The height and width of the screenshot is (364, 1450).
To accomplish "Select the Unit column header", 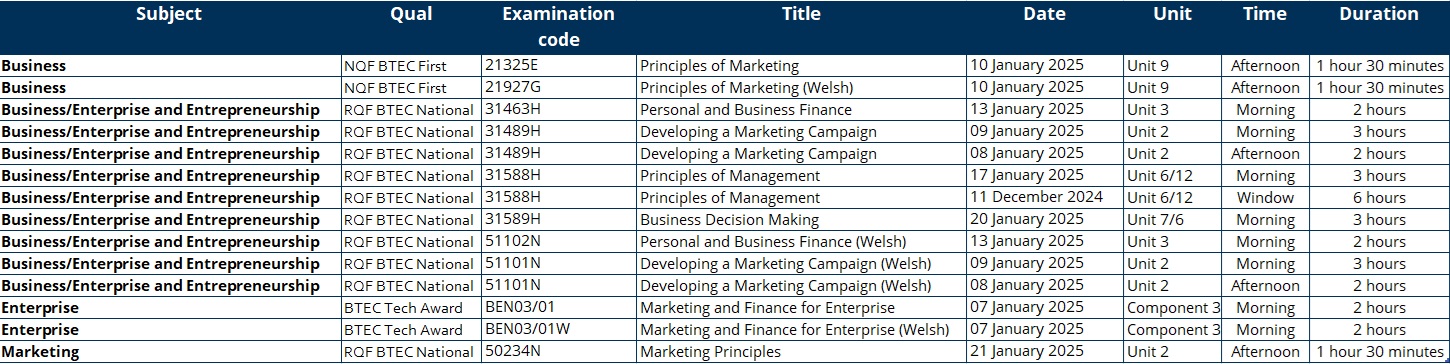I will [x=1172, y=14].
